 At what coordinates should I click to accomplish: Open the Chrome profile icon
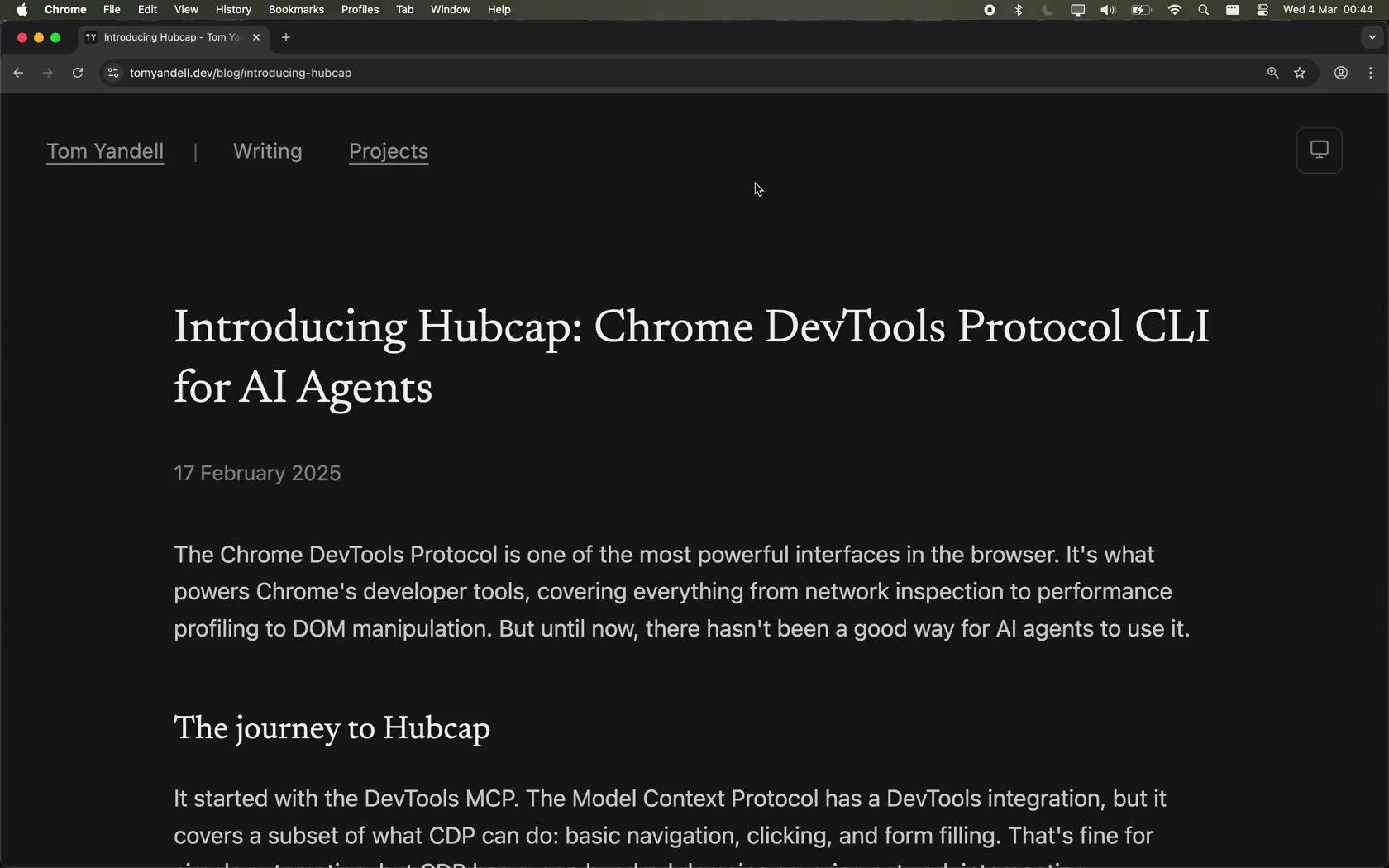(1341, 73)
